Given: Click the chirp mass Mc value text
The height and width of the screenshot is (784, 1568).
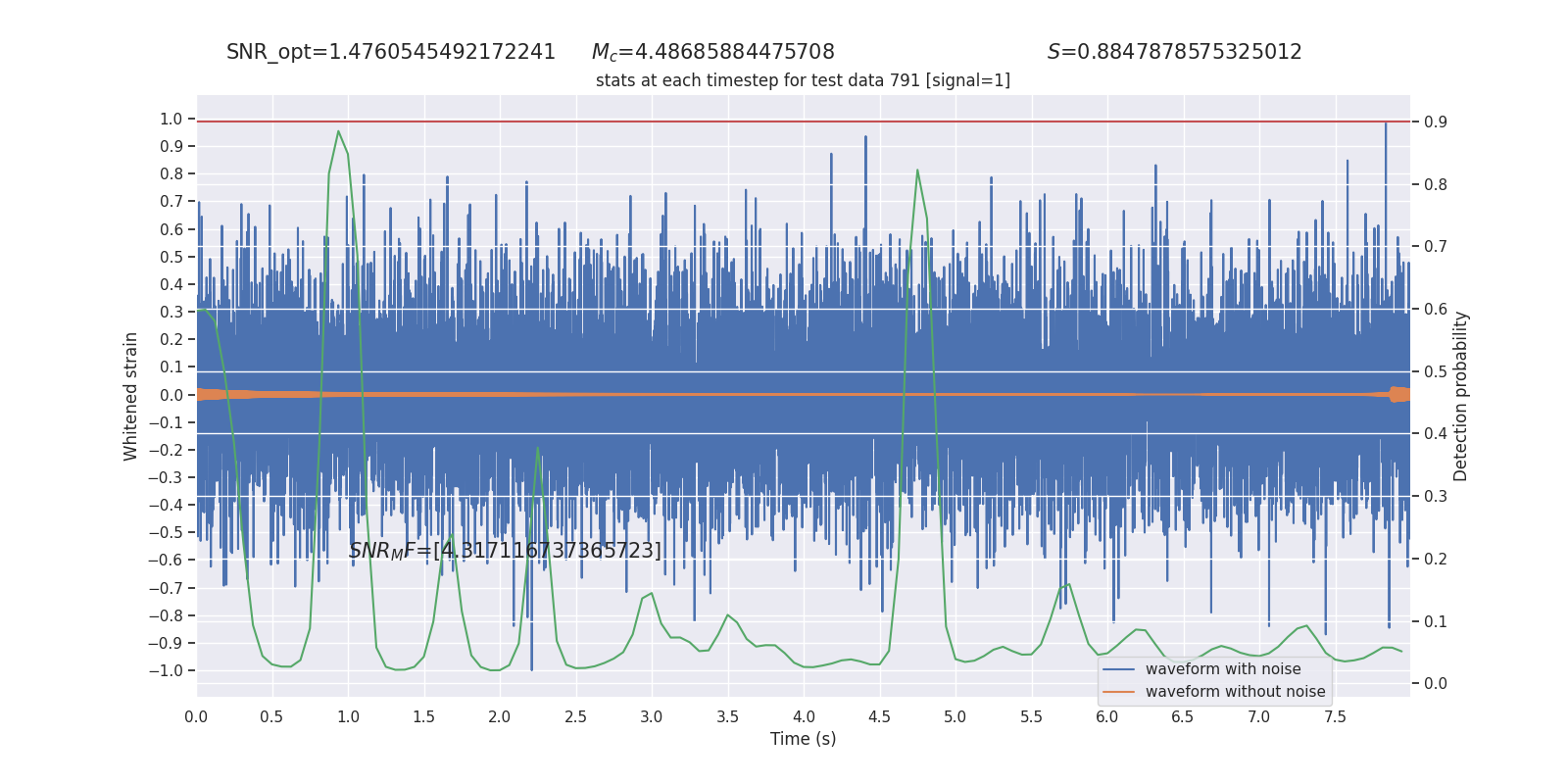Looking at the screenshot, I should [713, 52].
